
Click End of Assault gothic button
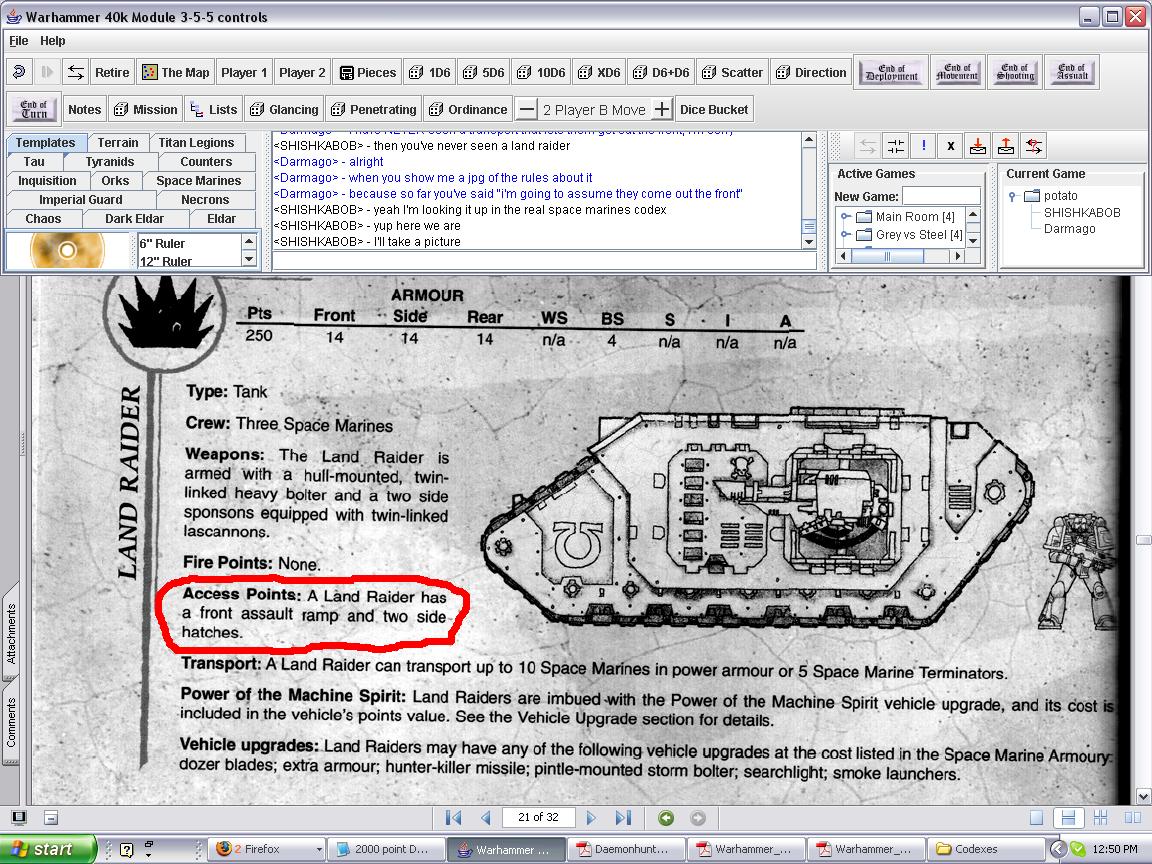(1072, 72)
